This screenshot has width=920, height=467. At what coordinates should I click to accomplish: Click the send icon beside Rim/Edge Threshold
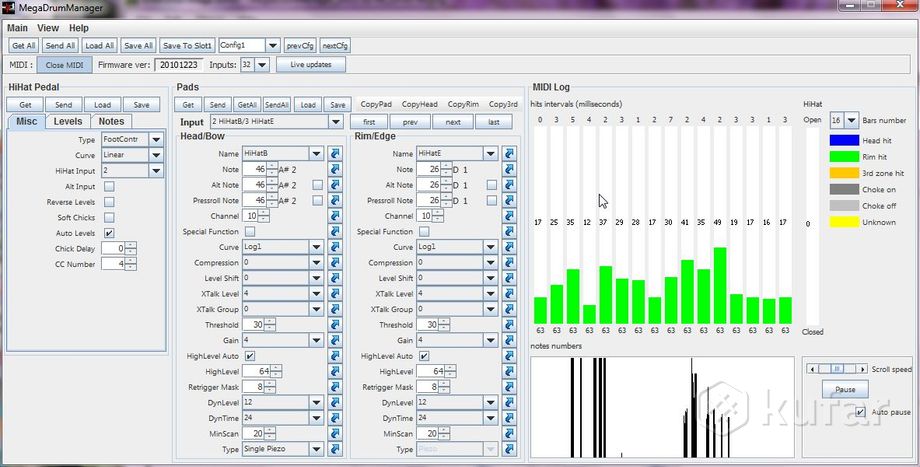509,324
